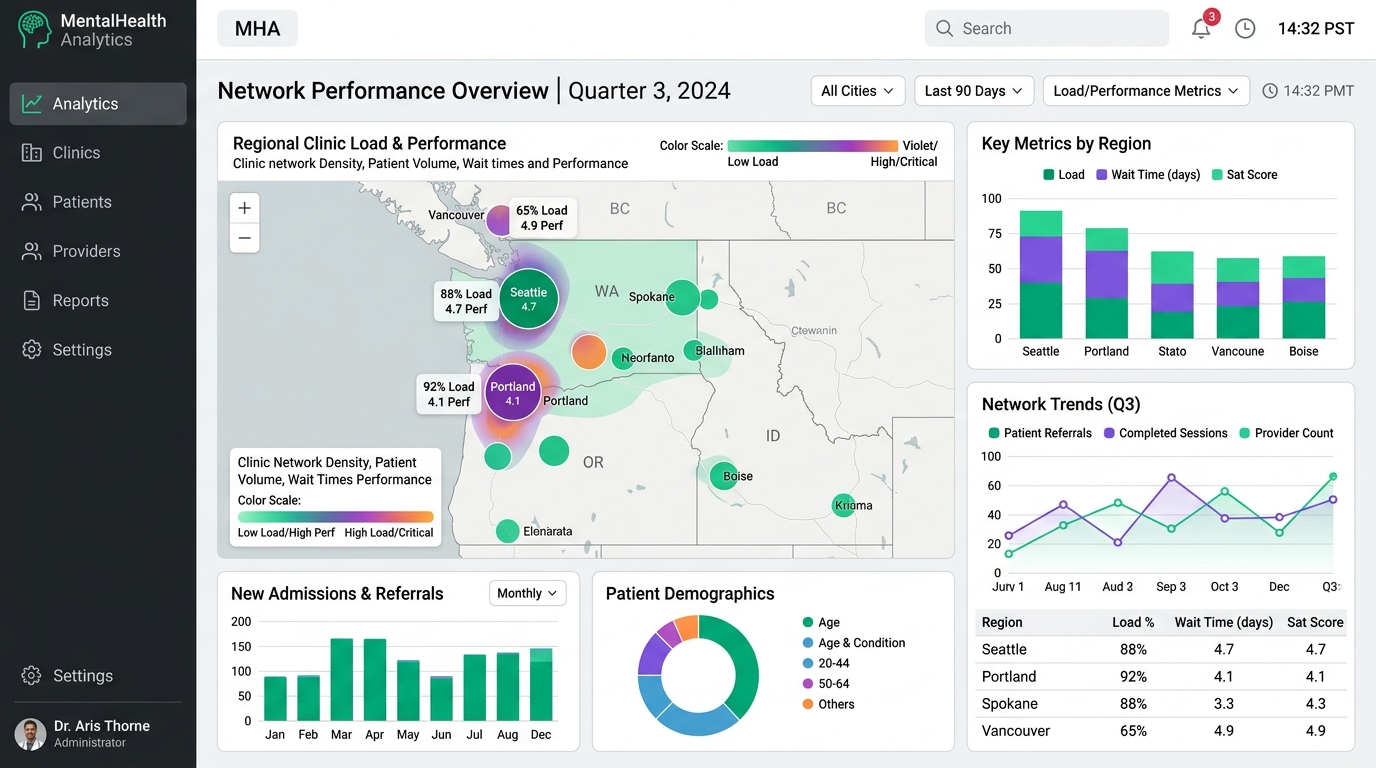
Task: Toggle the Age & Condition demographics legend
Action: [854, 643]
